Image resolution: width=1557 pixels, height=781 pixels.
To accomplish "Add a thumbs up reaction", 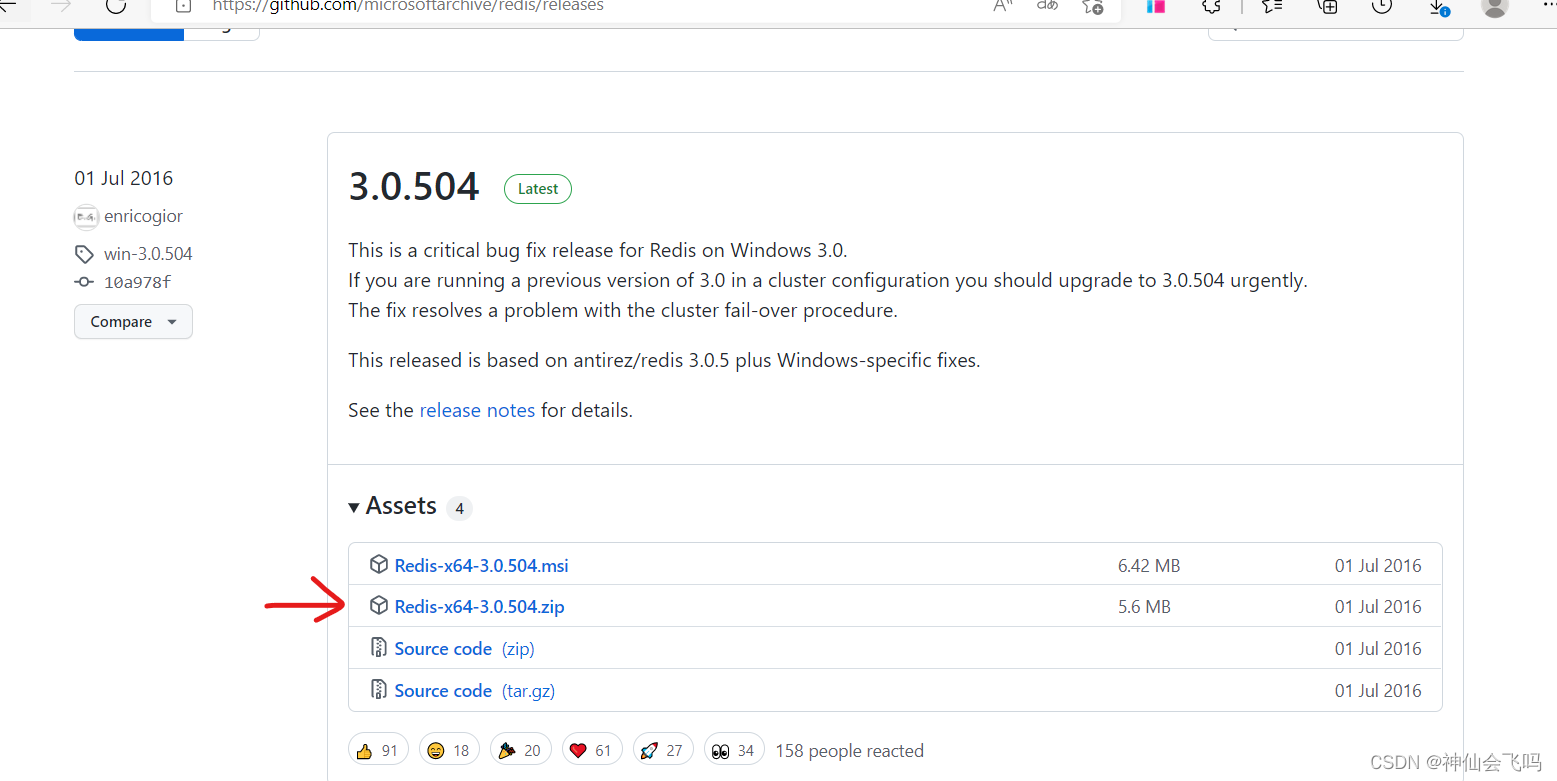I will pos(377,750).
